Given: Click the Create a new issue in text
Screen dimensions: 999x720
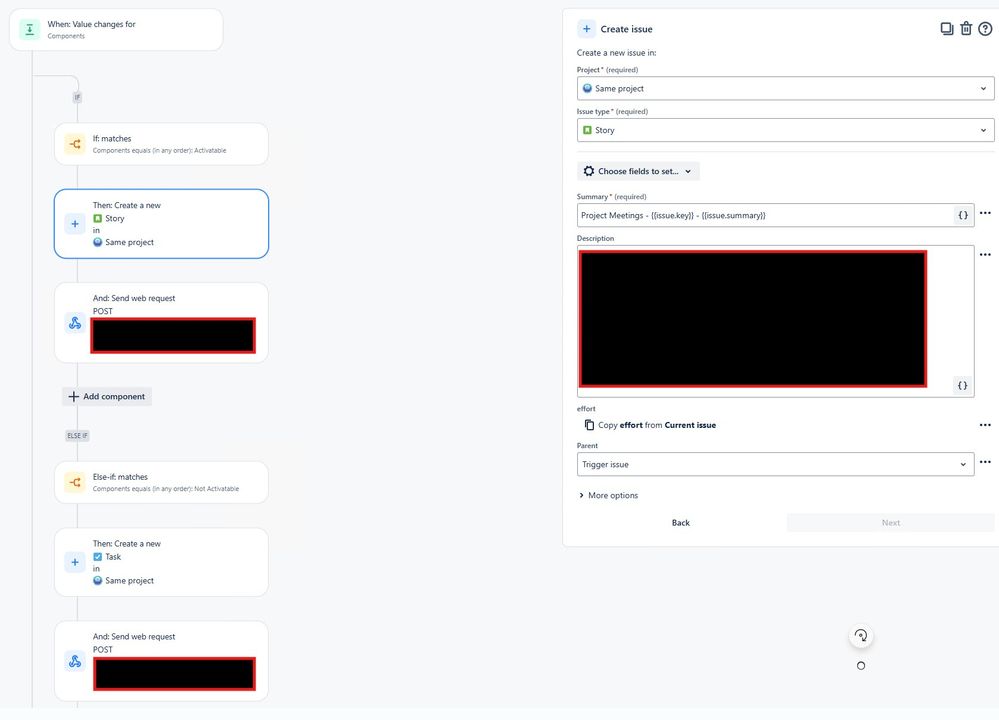Looking at the screenshot, I should pyautogui.click(x=616, y=53).
